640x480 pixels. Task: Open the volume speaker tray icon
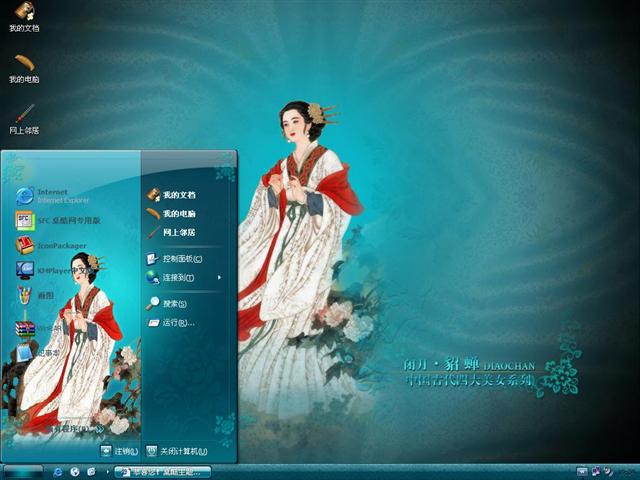609,472
